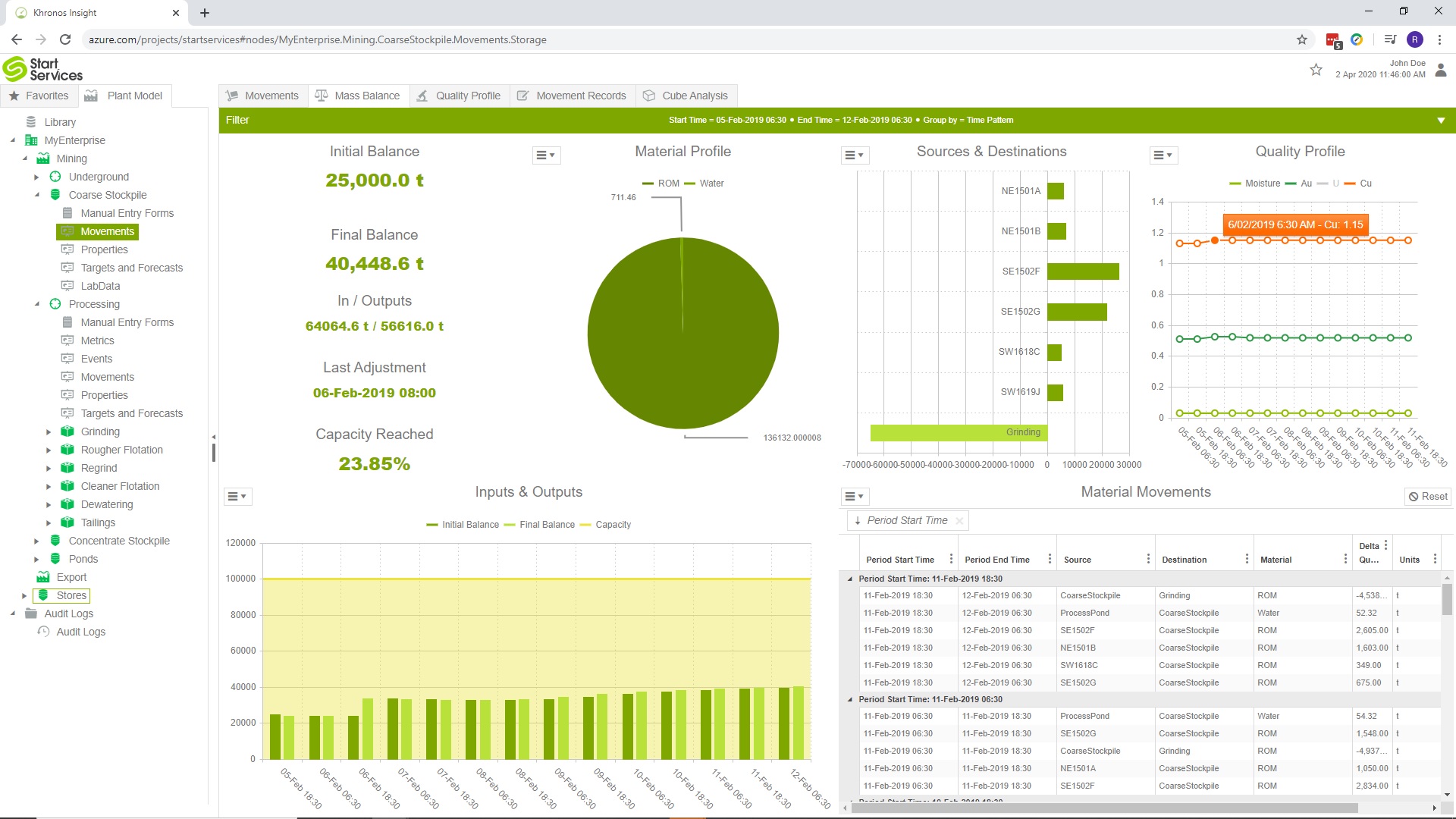Click the Grinding unit icon
Image resolution: width=1456 pixels, height=819 pixels.
pos(67,431)
